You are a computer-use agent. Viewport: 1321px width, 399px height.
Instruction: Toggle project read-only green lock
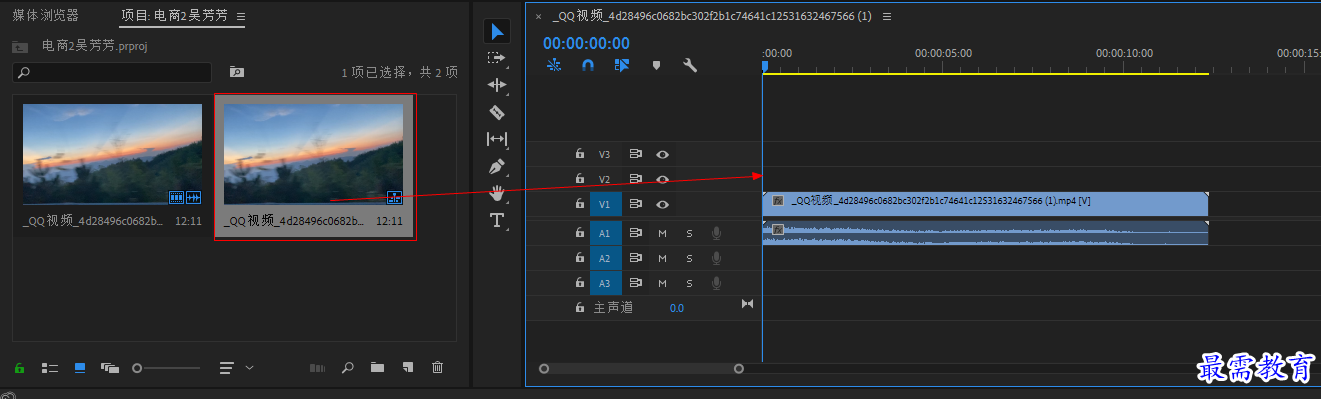click(x=19, y=368)
